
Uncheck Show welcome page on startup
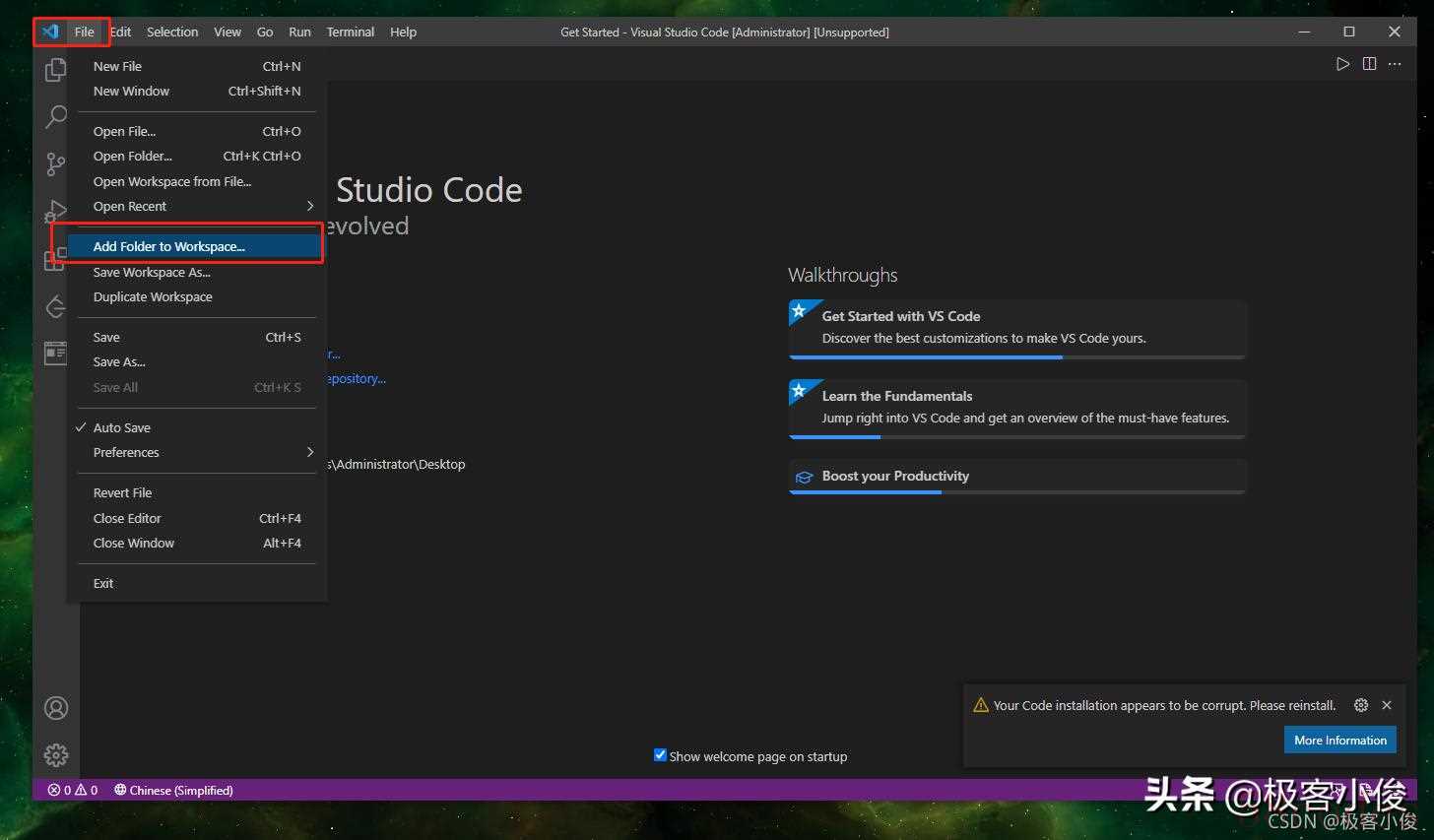660,755
